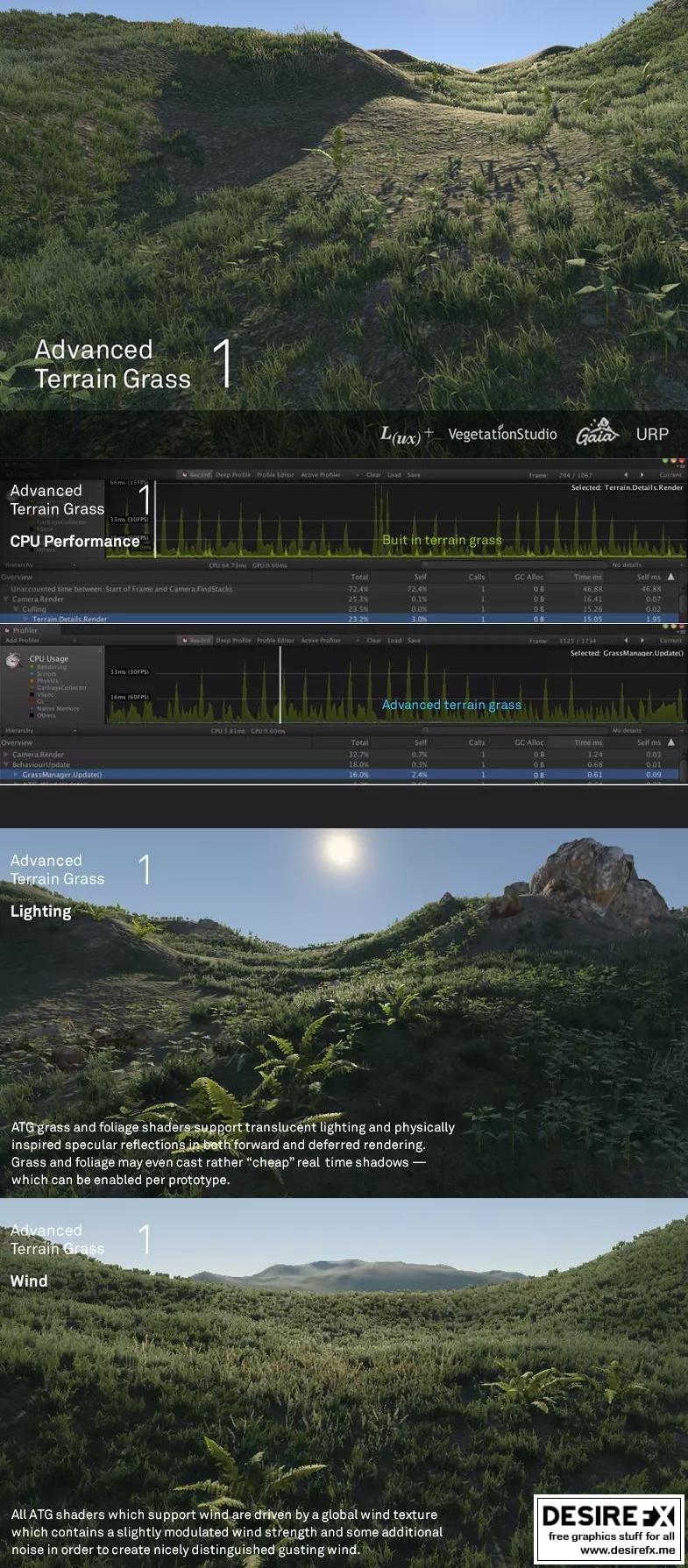This screenshot has height=1568, width=688.
Task: Enable Deep Profile in built-in grass profiler
Action: [x=234, y=475]
